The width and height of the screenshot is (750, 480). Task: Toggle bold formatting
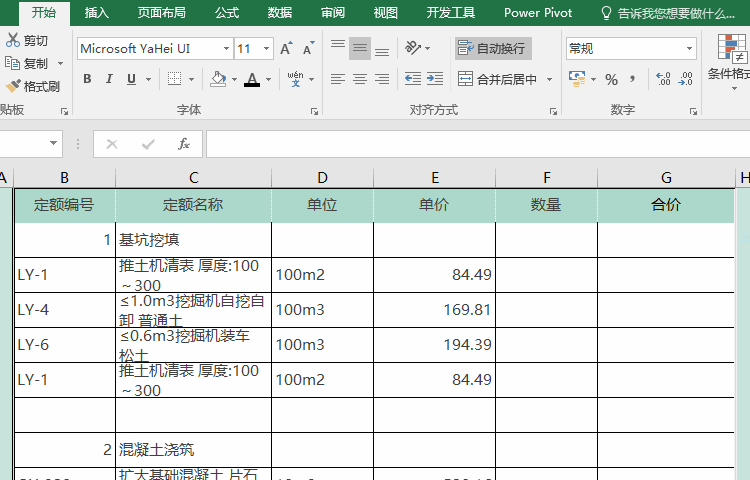pos(87,79)
